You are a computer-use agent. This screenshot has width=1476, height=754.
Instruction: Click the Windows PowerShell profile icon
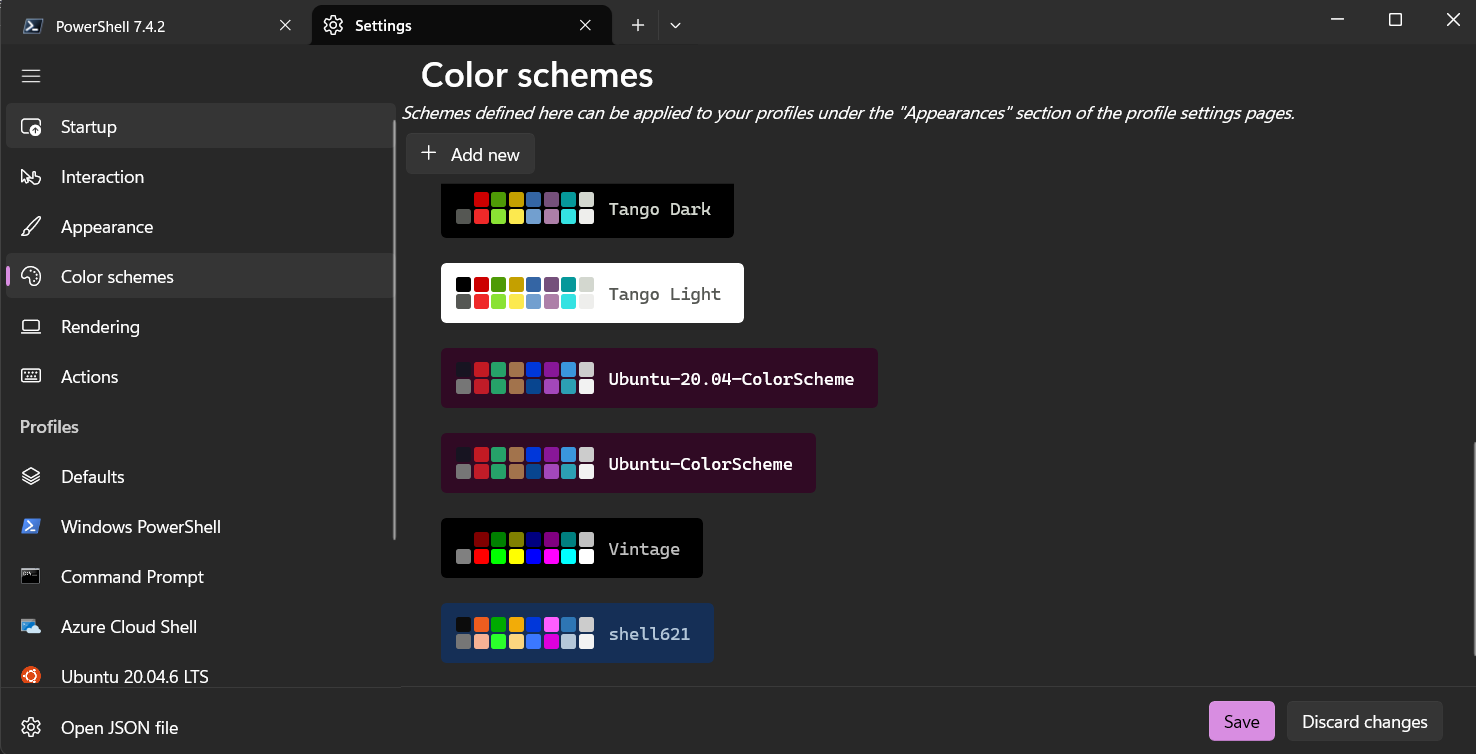[31, 526]
